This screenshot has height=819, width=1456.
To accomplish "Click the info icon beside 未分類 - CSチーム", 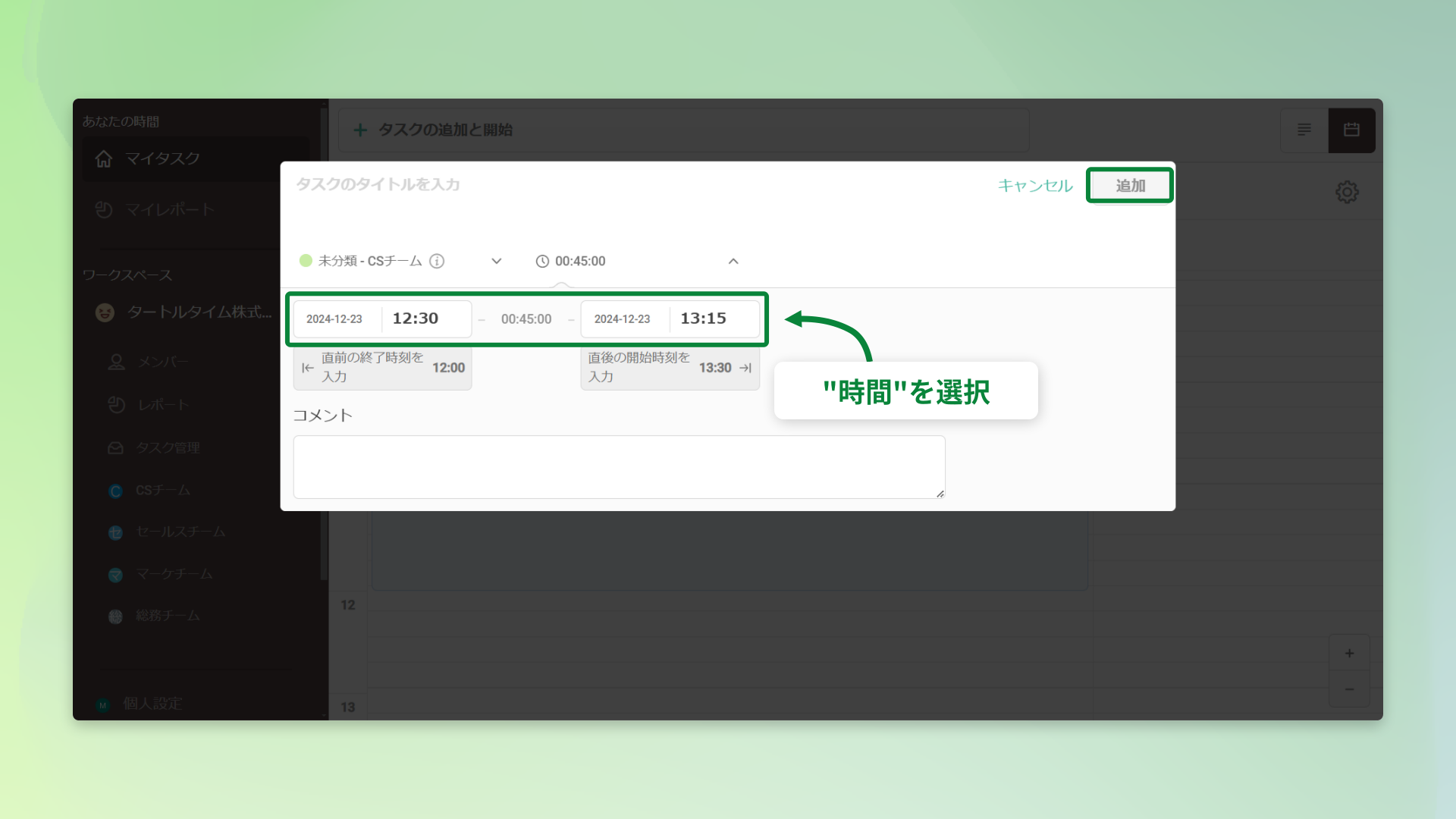I will click(x=437, y=261).
